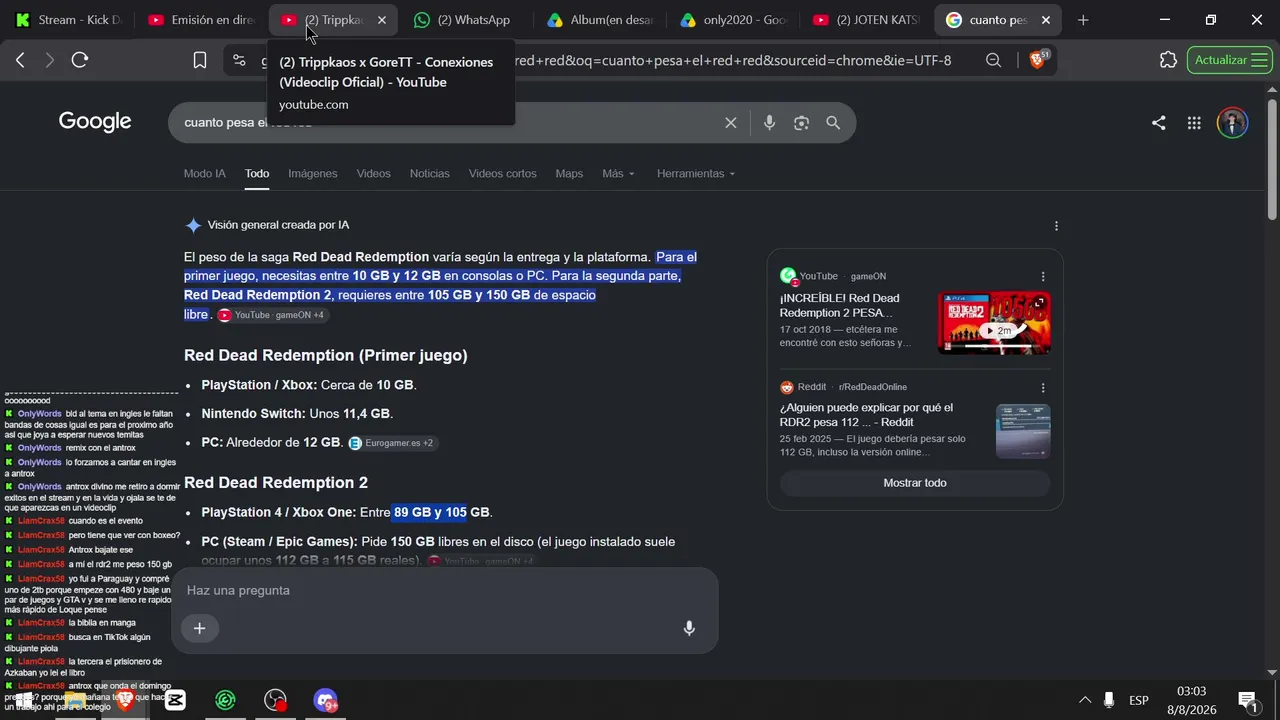Switch input language from ESP

[1139, 700]
